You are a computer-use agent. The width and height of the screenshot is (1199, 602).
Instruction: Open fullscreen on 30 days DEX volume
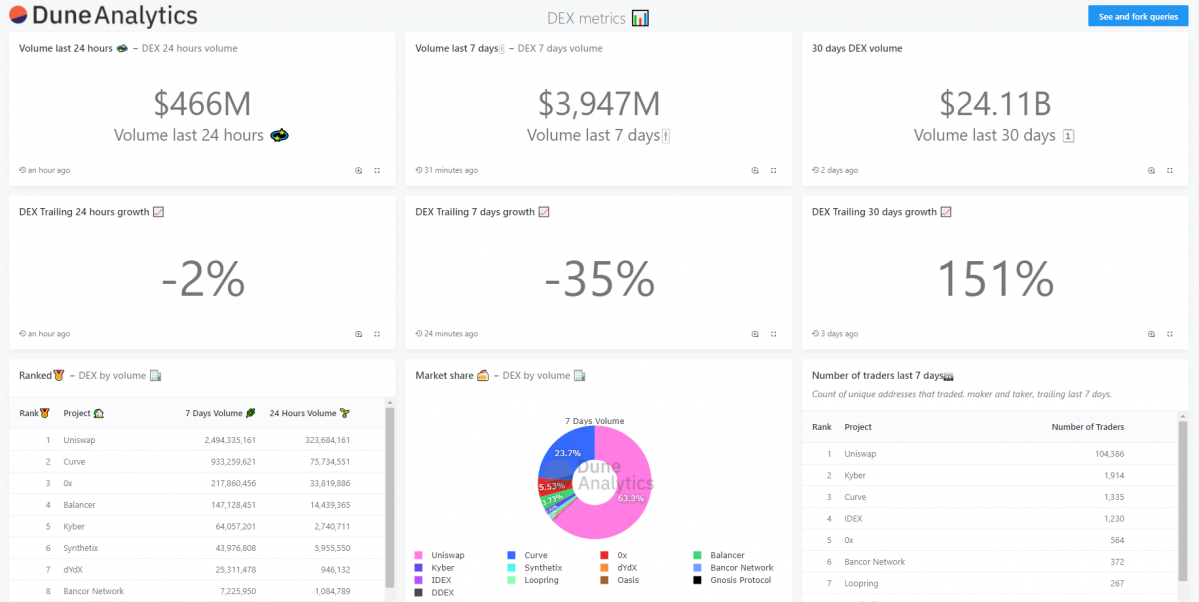tap(1170, 170)
